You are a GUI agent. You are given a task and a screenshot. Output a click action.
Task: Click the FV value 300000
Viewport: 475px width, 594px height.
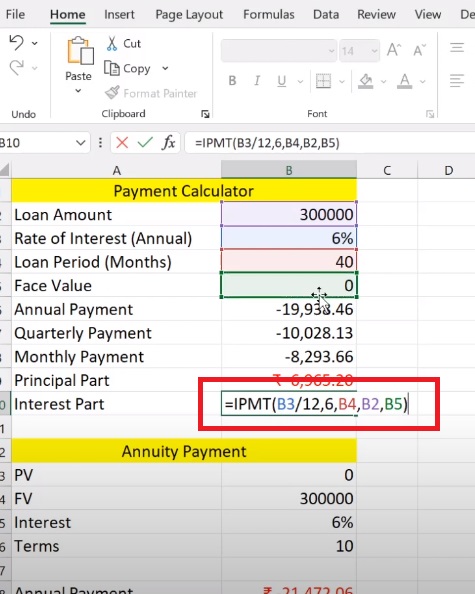[289, 499]
